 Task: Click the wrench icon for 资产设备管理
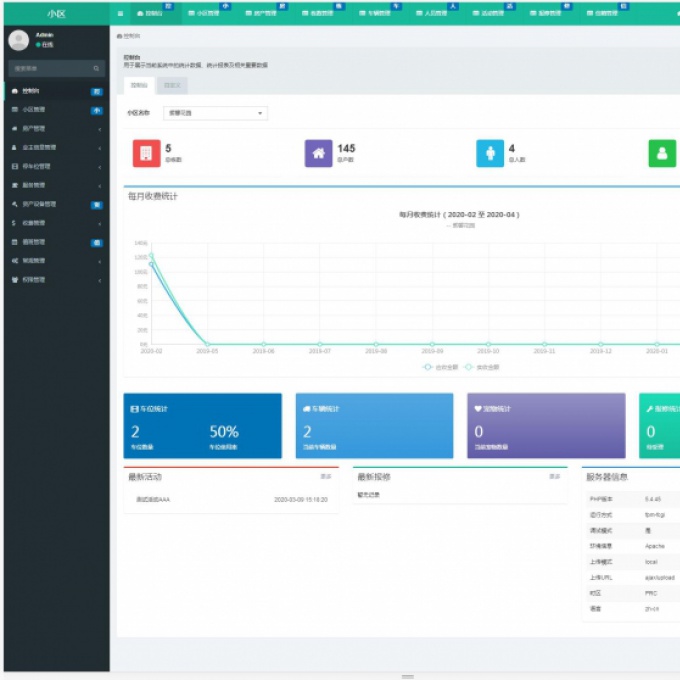point(15,204)
